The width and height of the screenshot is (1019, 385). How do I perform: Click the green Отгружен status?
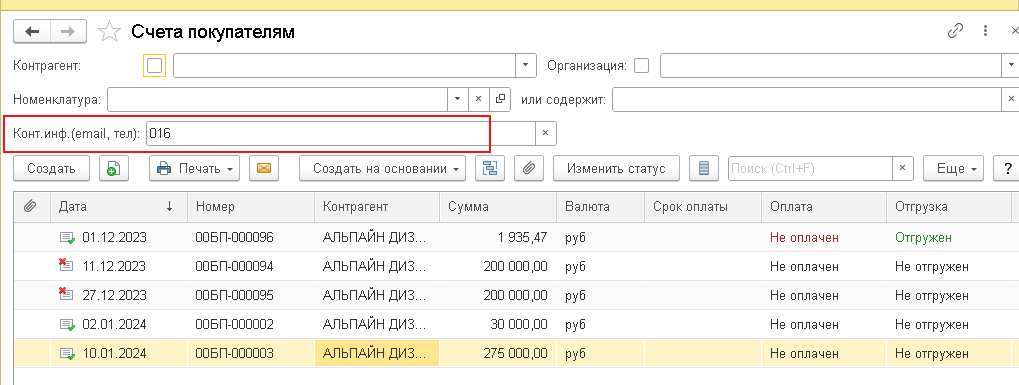(x=923, y=238)
